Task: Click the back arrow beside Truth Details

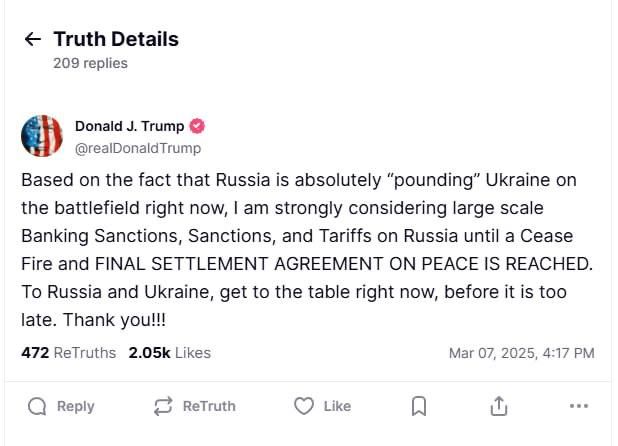Action: click(x=33, y=40)
